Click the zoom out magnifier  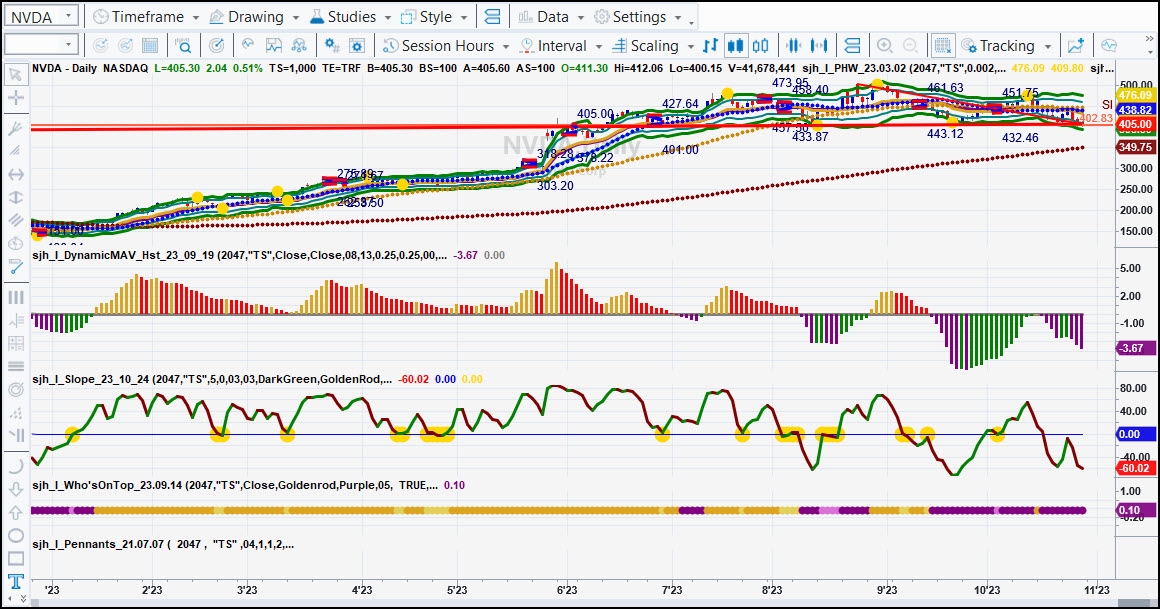(x=910, y=46)
